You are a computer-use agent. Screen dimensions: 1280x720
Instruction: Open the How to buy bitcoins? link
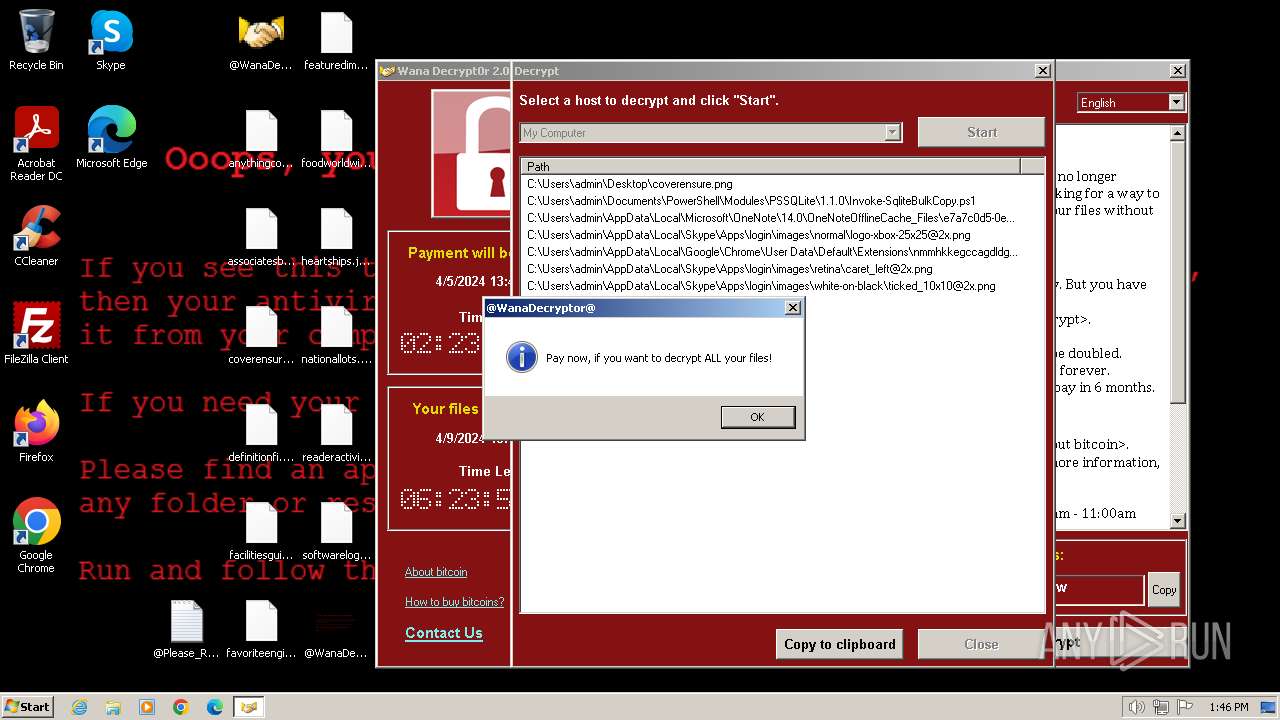[454, 602]
